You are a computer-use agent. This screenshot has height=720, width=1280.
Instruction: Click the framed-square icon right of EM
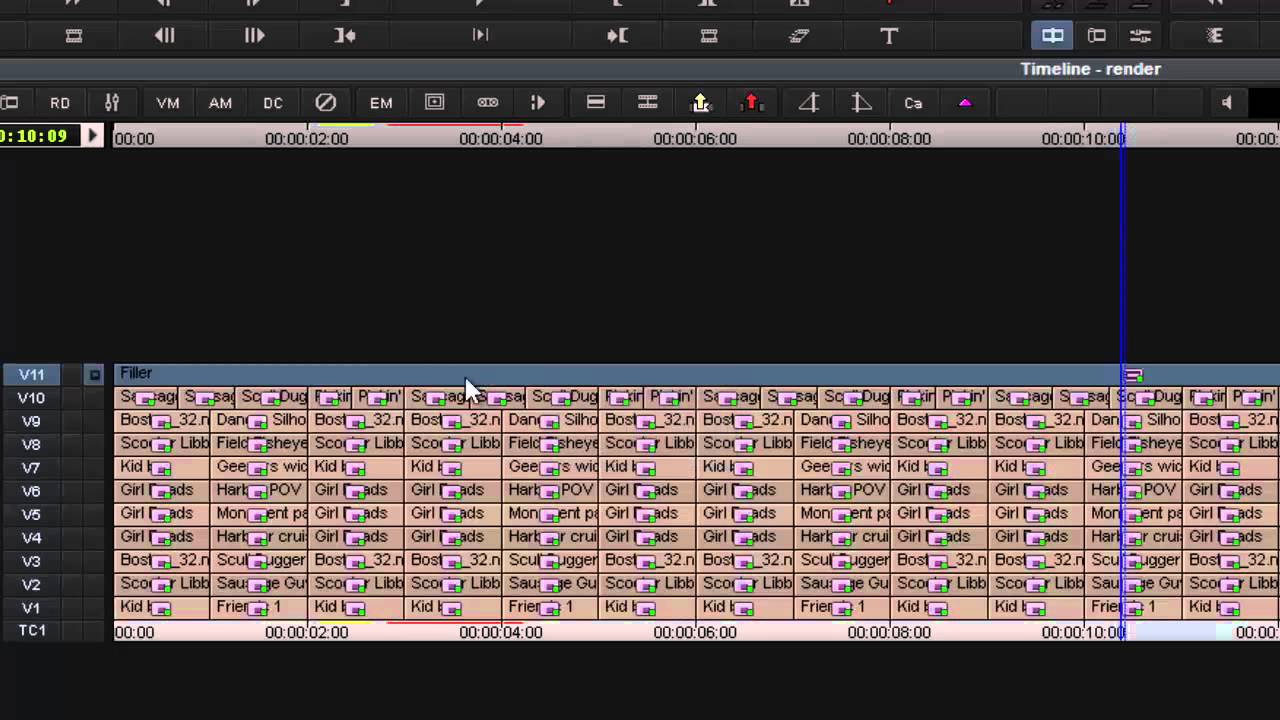click(x=434, y=102)
